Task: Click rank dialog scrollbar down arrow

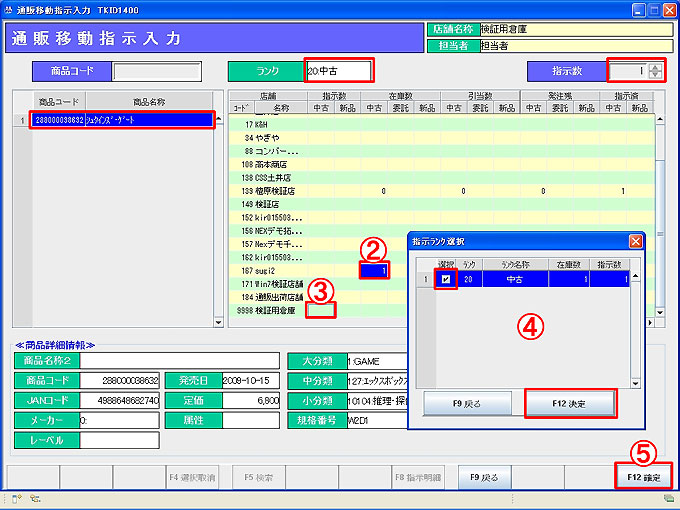Action: [x=635, y=383]
